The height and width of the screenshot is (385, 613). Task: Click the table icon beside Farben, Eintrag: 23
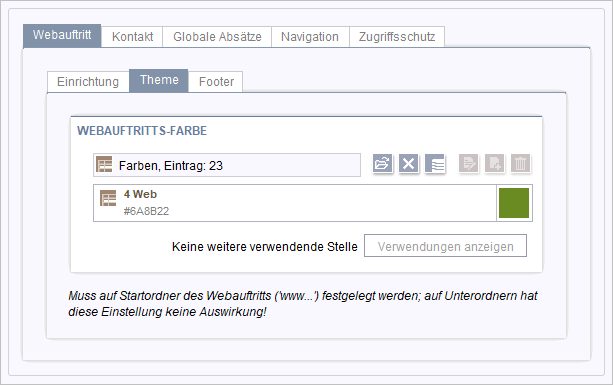point(104,165)
